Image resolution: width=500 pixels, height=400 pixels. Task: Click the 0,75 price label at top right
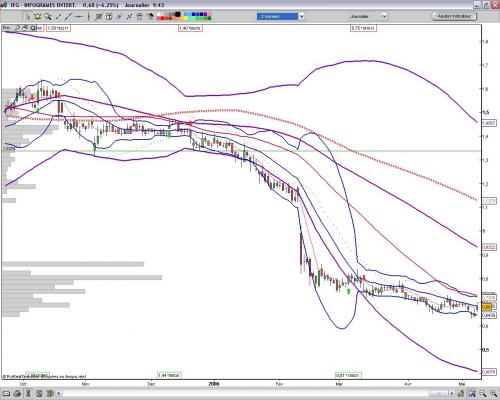click(363, 28)
